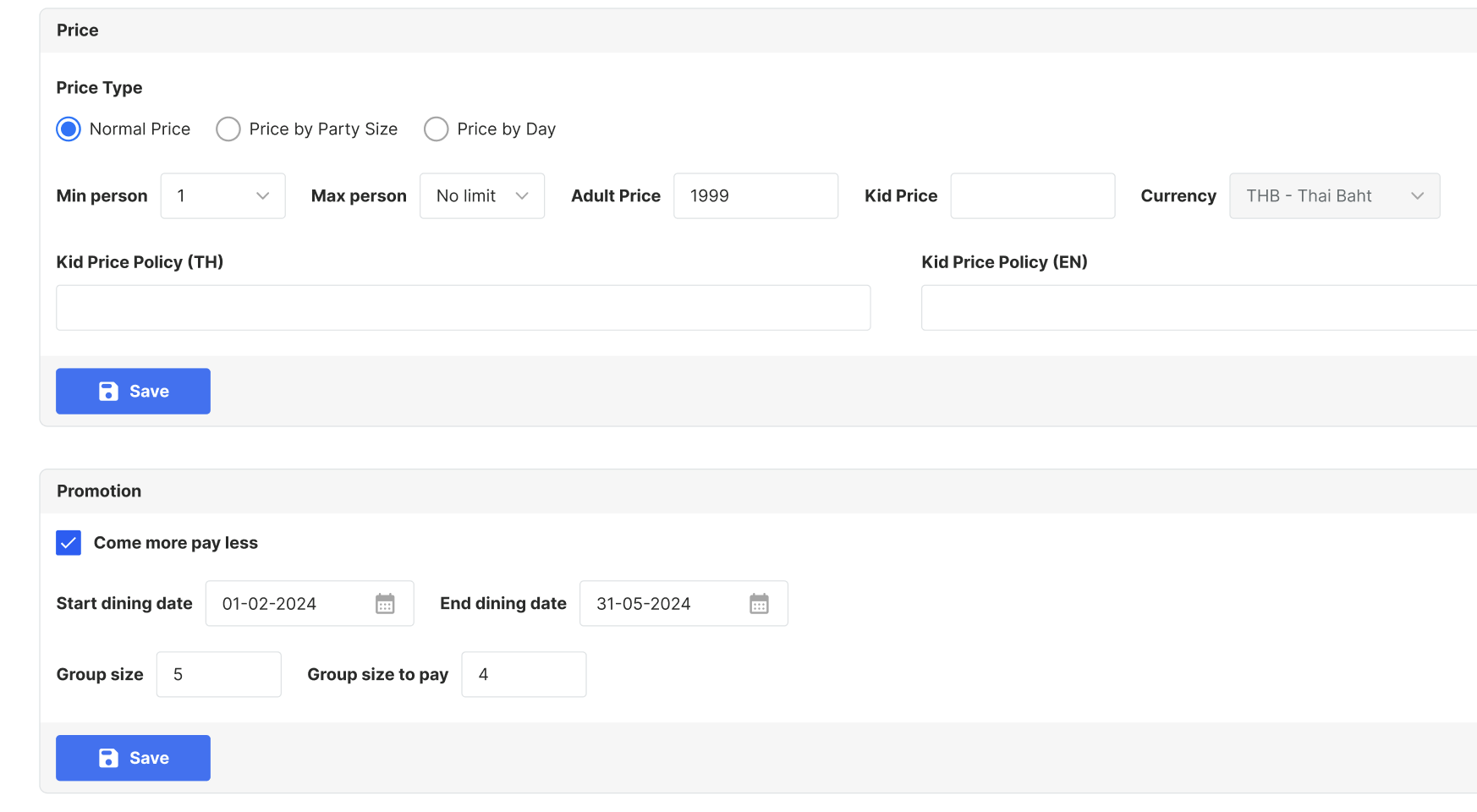Click the Come more pay less label
Viewport: 1477px width, 812px height.
176,543
